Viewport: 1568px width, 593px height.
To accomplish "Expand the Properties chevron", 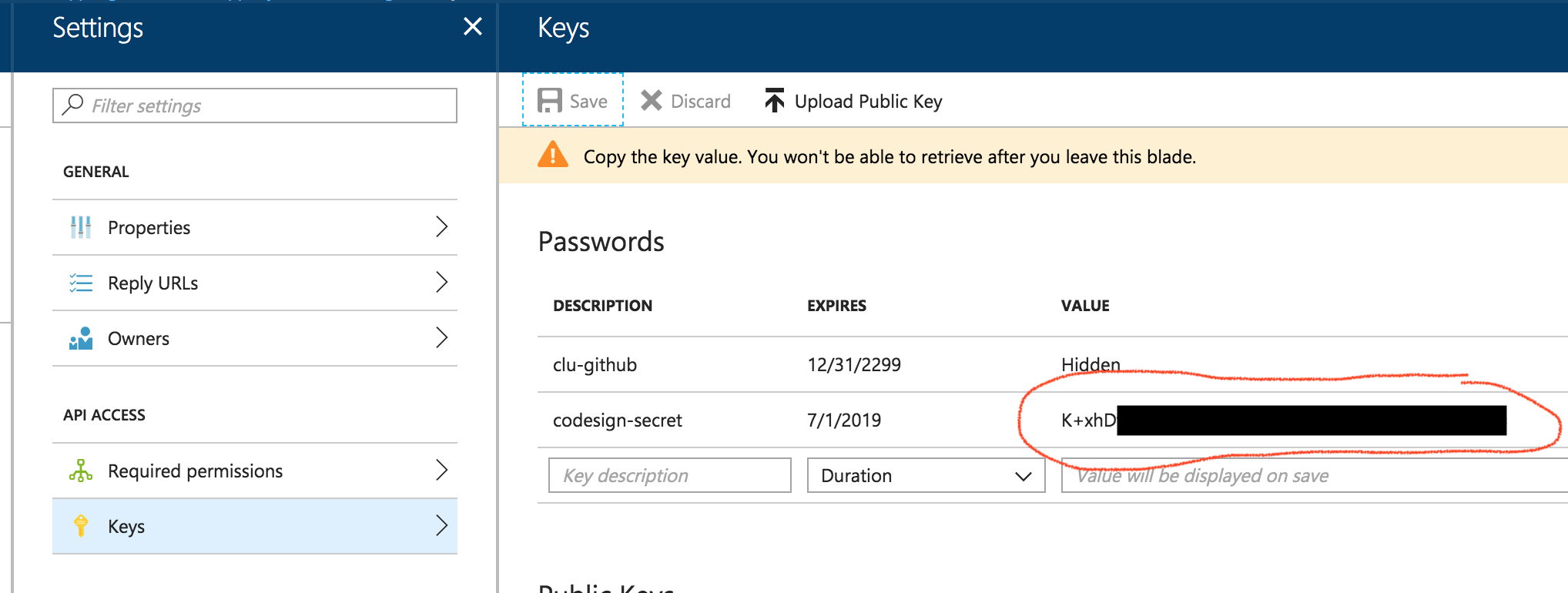I will coord(441,226).
